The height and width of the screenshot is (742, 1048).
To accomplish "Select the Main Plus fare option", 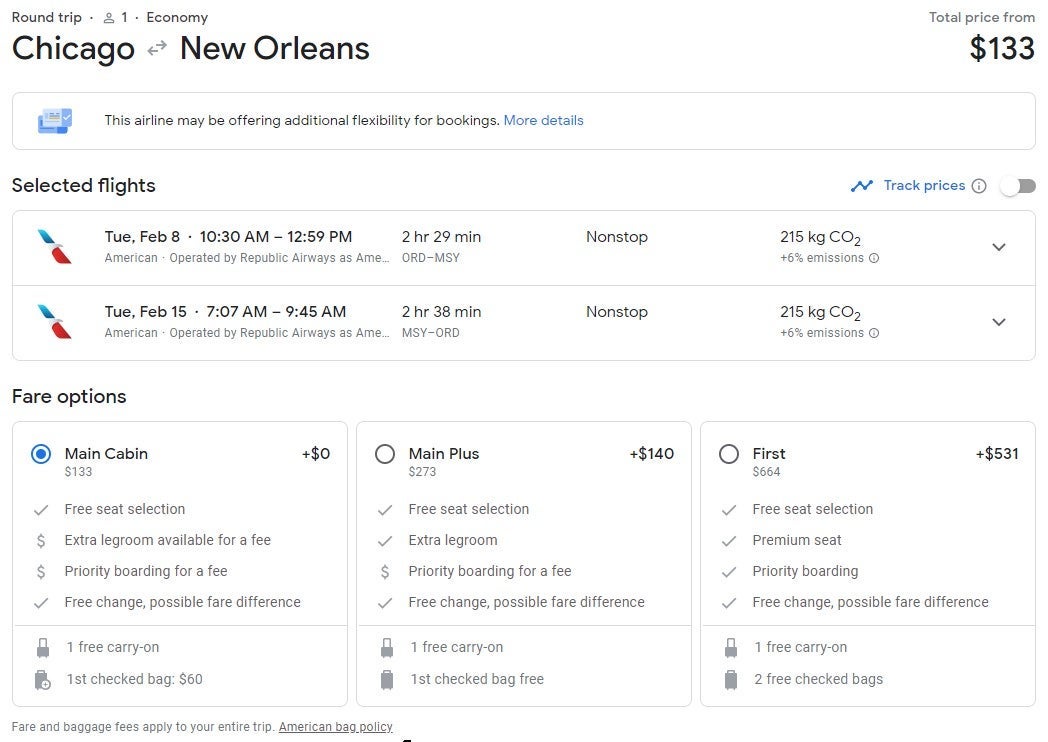I will [385, 455].
